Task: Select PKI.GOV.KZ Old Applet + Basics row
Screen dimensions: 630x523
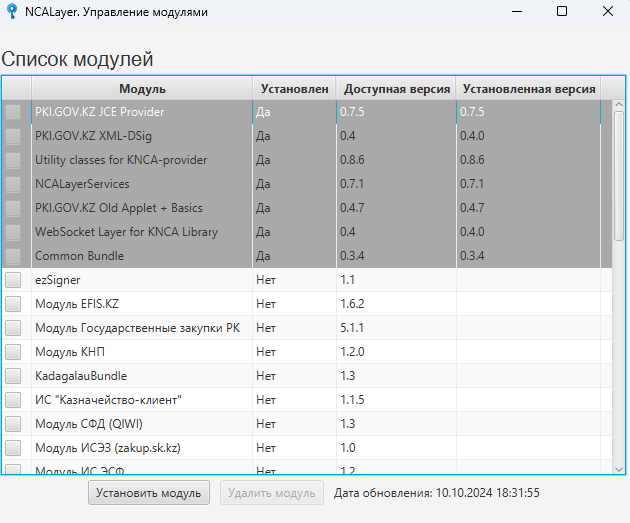Action: (119, 208)
